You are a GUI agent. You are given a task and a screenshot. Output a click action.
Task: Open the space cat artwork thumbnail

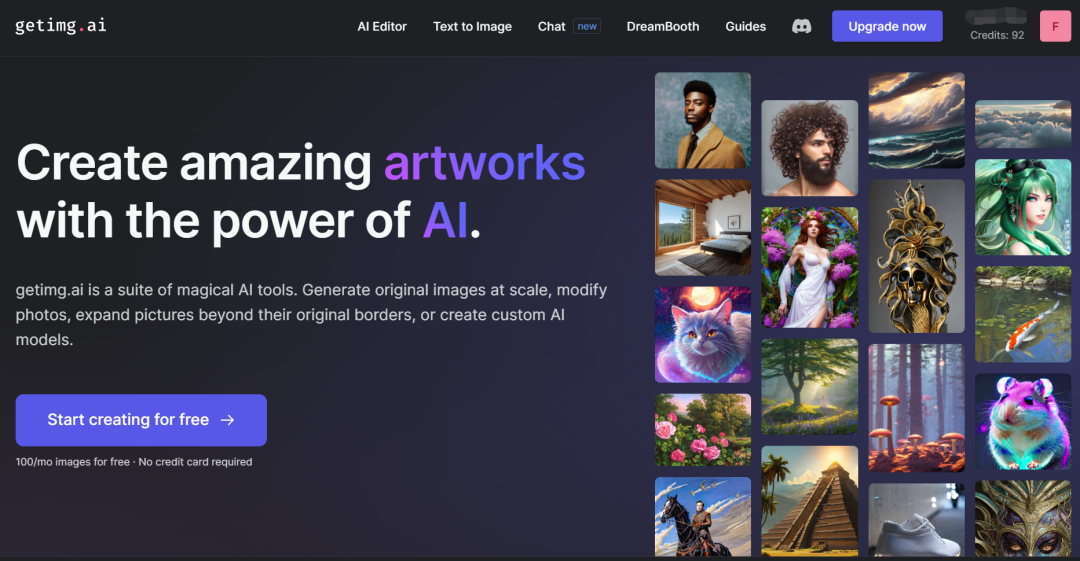pyautogui.click(x=703, y=334)
